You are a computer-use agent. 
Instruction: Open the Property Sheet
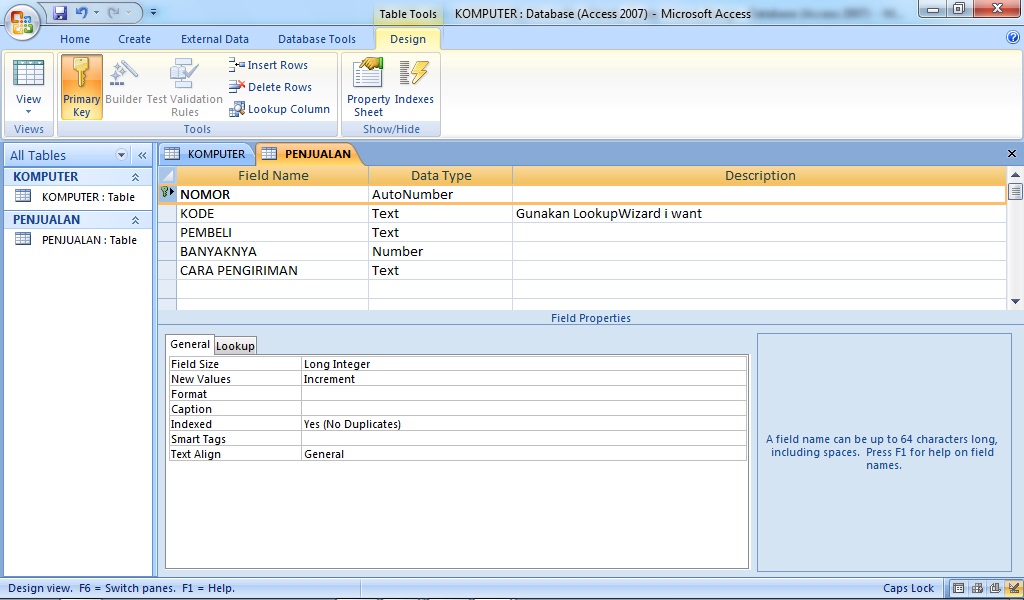click(x=366, y=86)
